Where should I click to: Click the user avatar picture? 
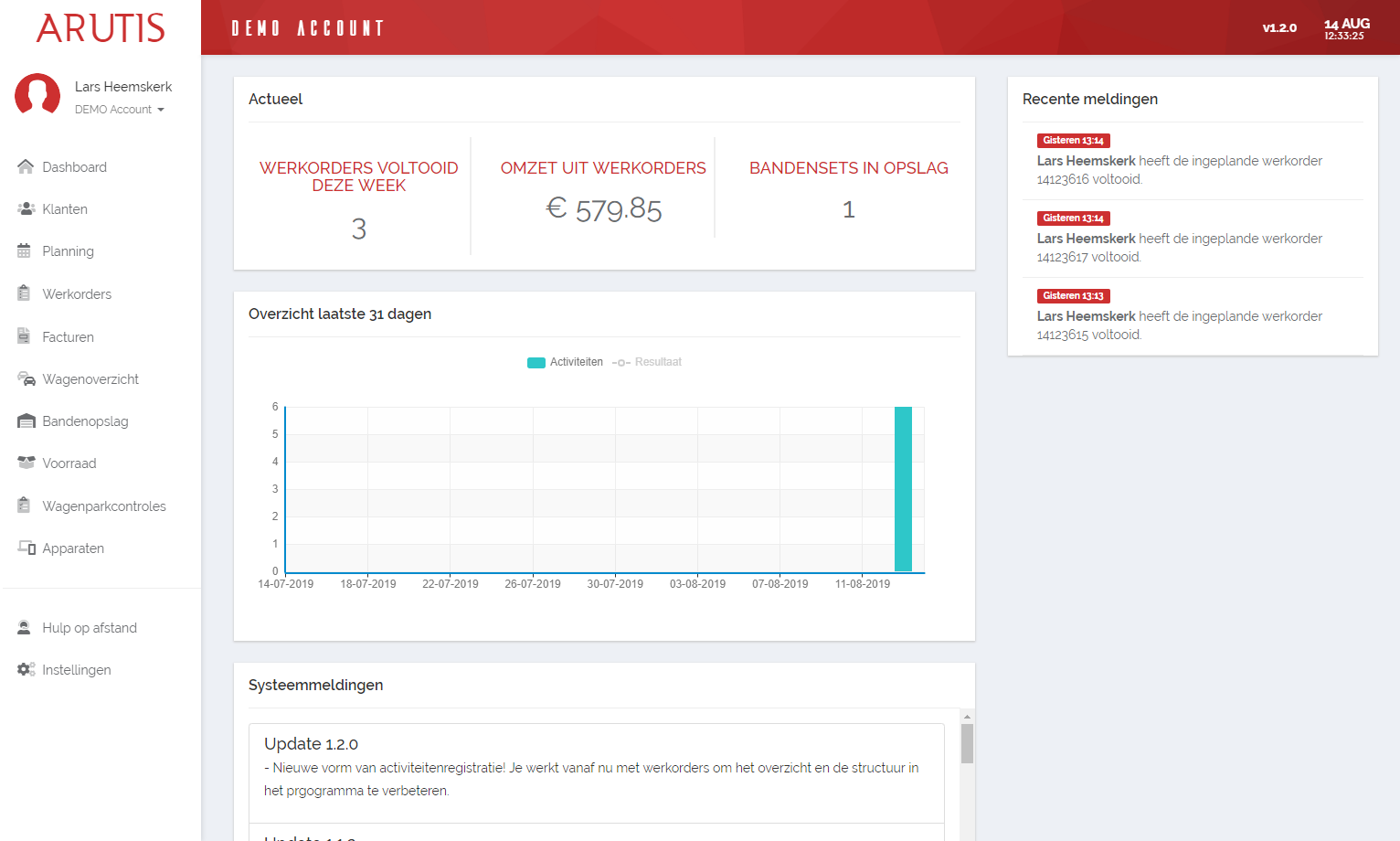click(x=37, y=95)
